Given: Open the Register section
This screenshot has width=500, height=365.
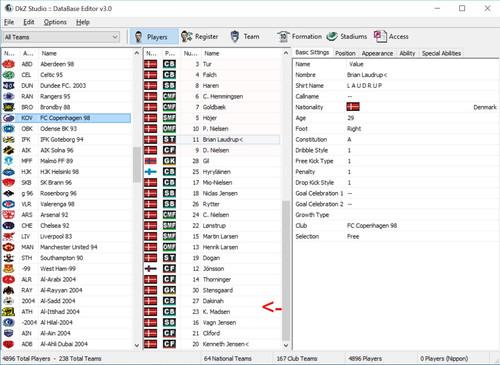Looking at the screenshot, I should (199, 37).
